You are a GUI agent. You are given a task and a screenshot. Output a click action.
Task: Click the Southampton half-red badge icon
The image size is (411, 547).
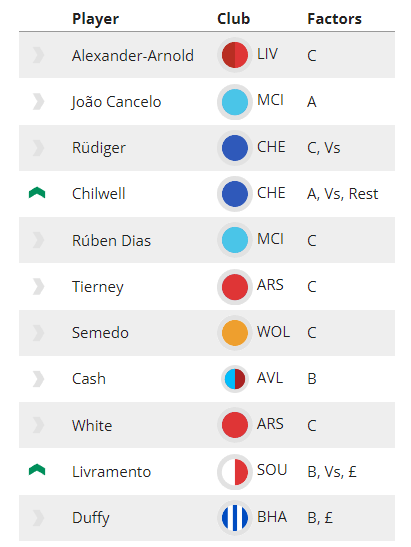[x=235, y=471]
